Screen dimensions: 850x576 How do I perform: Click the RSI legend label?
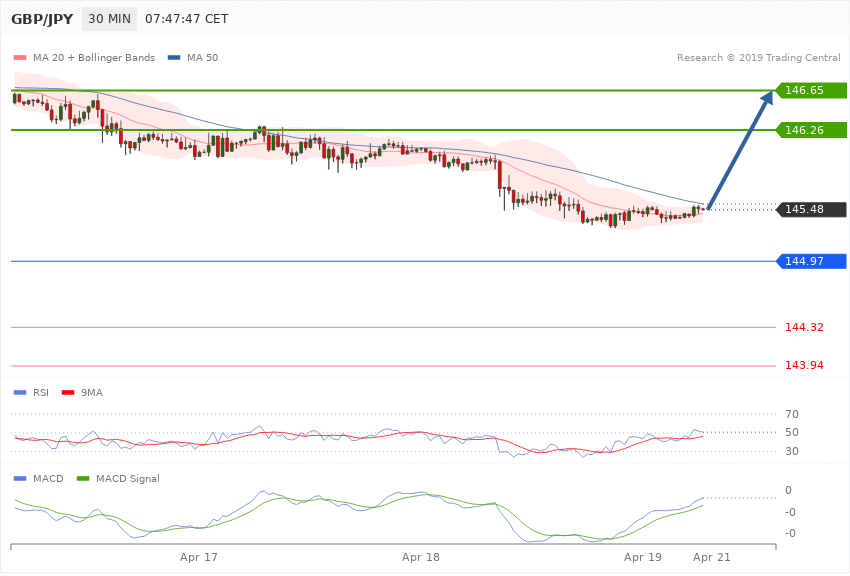(41, 393)
